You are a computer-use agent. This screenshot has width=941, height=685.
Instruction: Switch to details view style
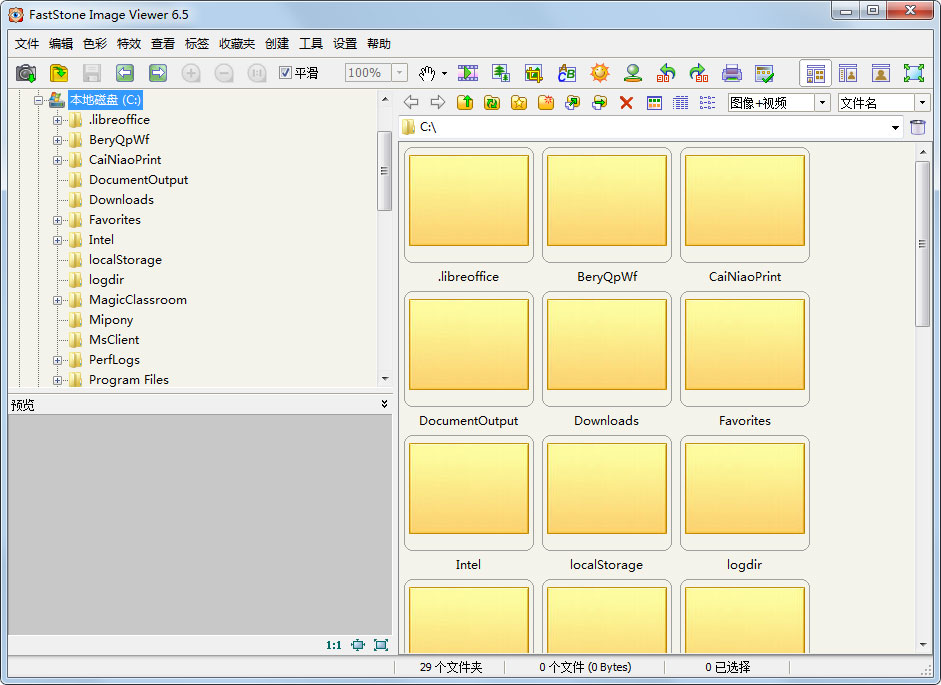click(681, 103)
